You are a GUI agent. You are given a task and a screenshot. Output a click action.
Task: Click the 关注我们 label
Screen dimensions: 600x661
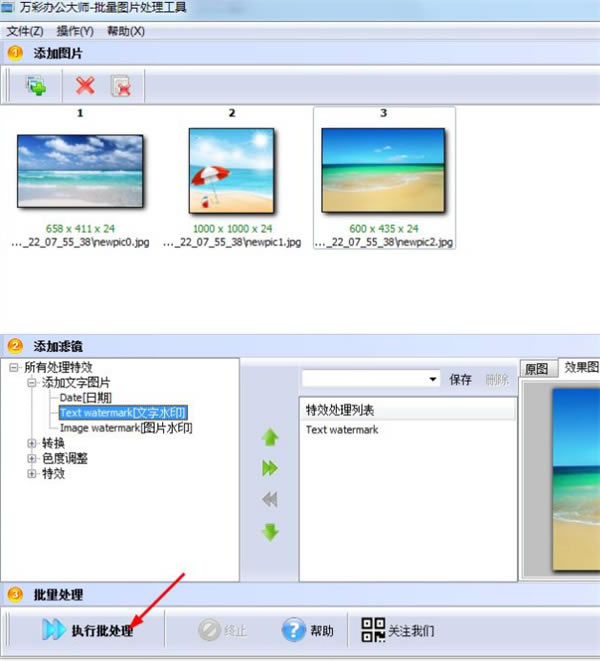pos(411,631)
